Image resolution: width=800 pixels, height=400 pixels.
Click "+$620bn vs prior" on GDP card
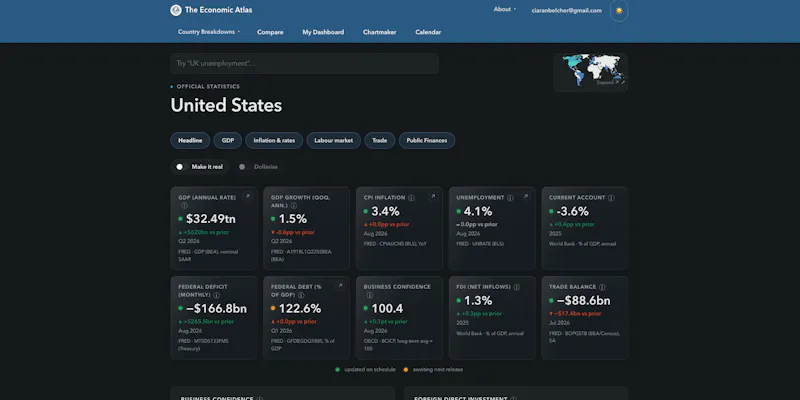coord(204,232)
